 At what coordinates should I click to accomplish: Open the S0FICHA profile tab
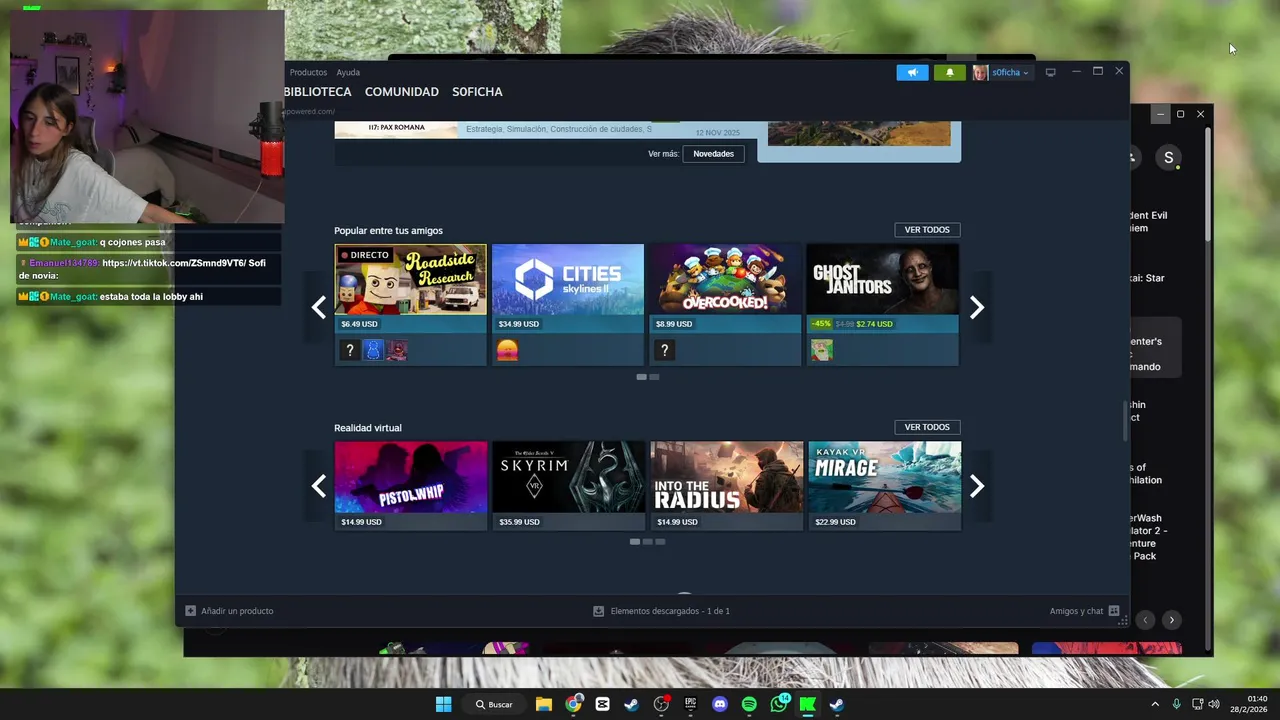(x=477, y=92)
